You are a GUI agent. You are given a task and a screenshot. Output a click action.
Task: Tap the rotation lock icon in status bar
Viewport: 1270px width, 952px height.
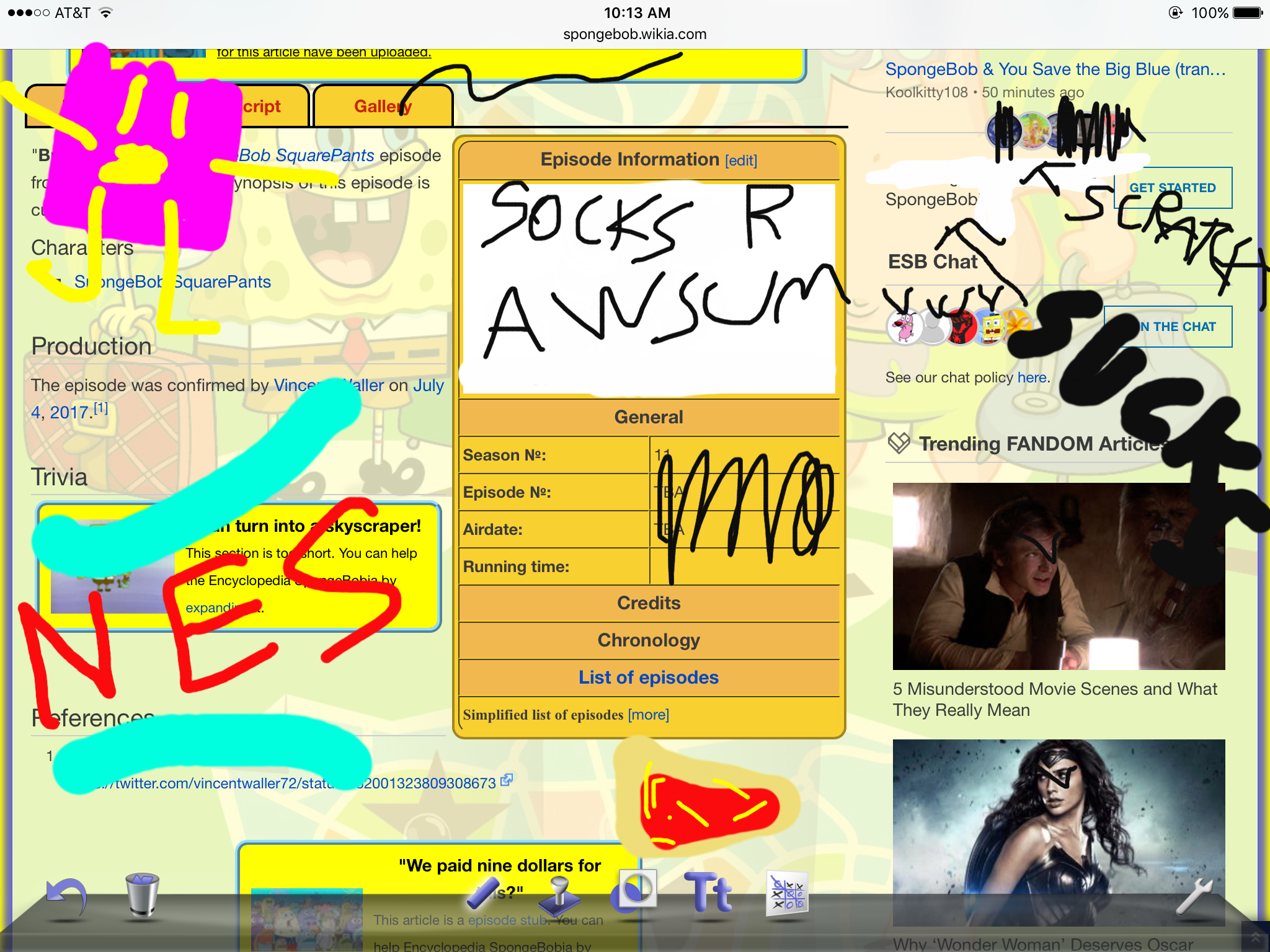click(1175, 12)
